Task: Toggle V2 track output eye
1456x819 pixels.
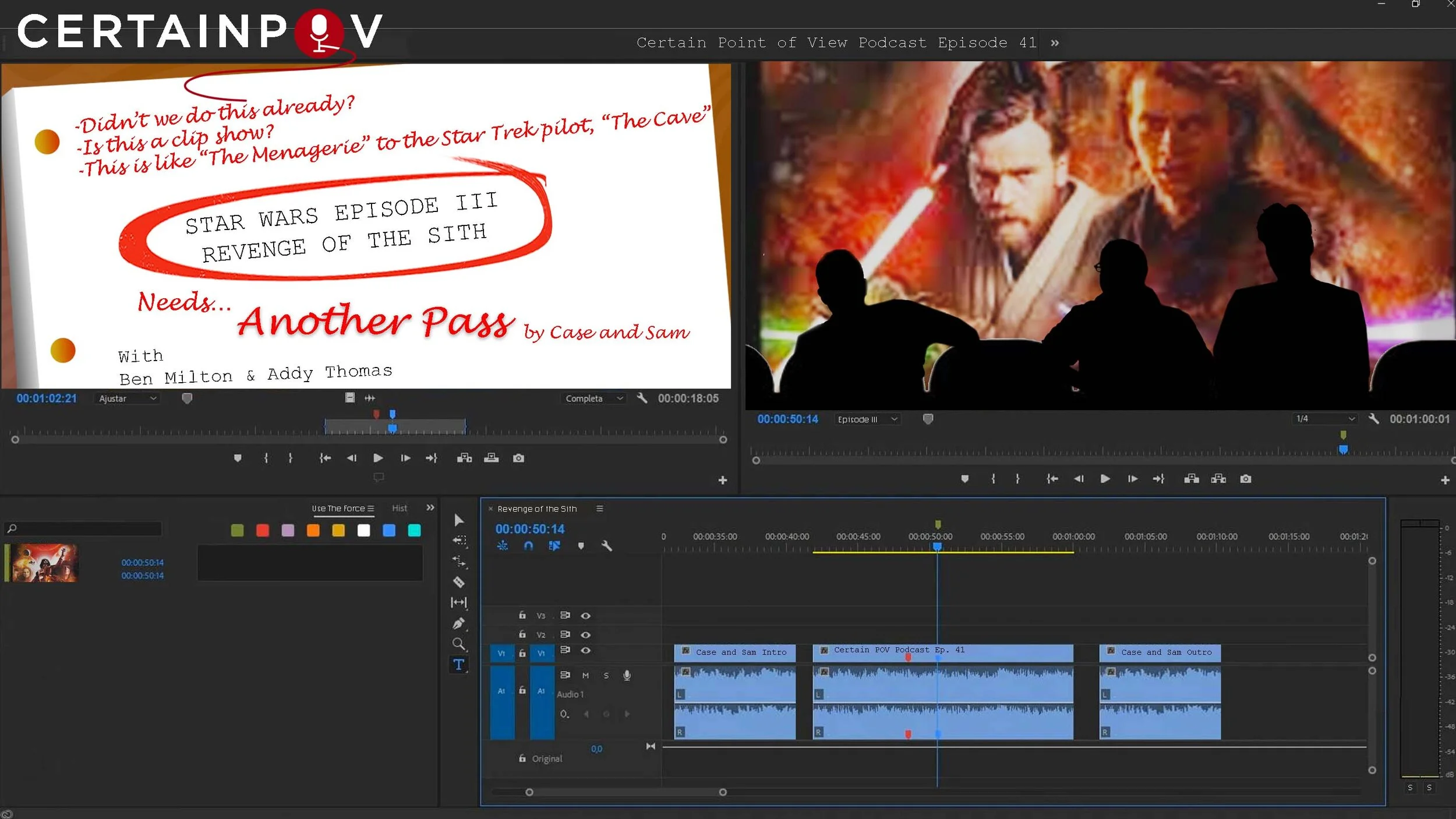Action: 586,635
